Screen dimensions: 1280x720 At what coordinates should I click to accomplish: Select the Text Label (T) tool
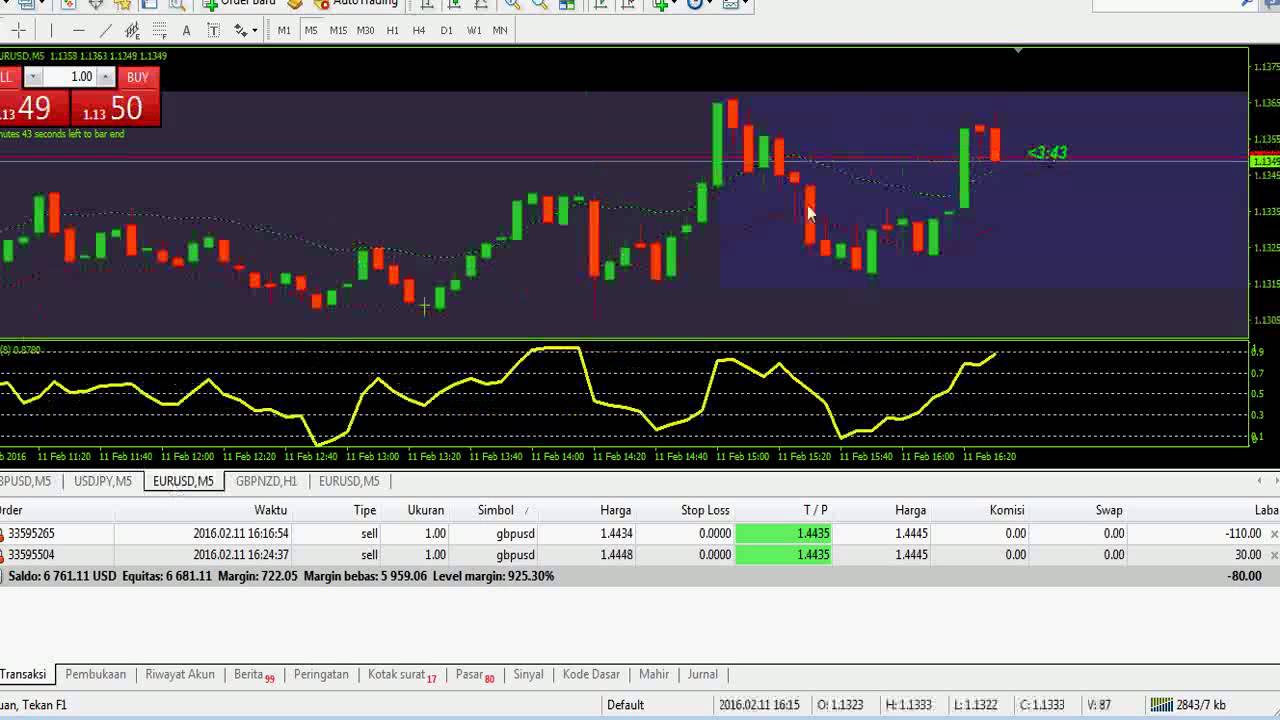coord(213,31)
